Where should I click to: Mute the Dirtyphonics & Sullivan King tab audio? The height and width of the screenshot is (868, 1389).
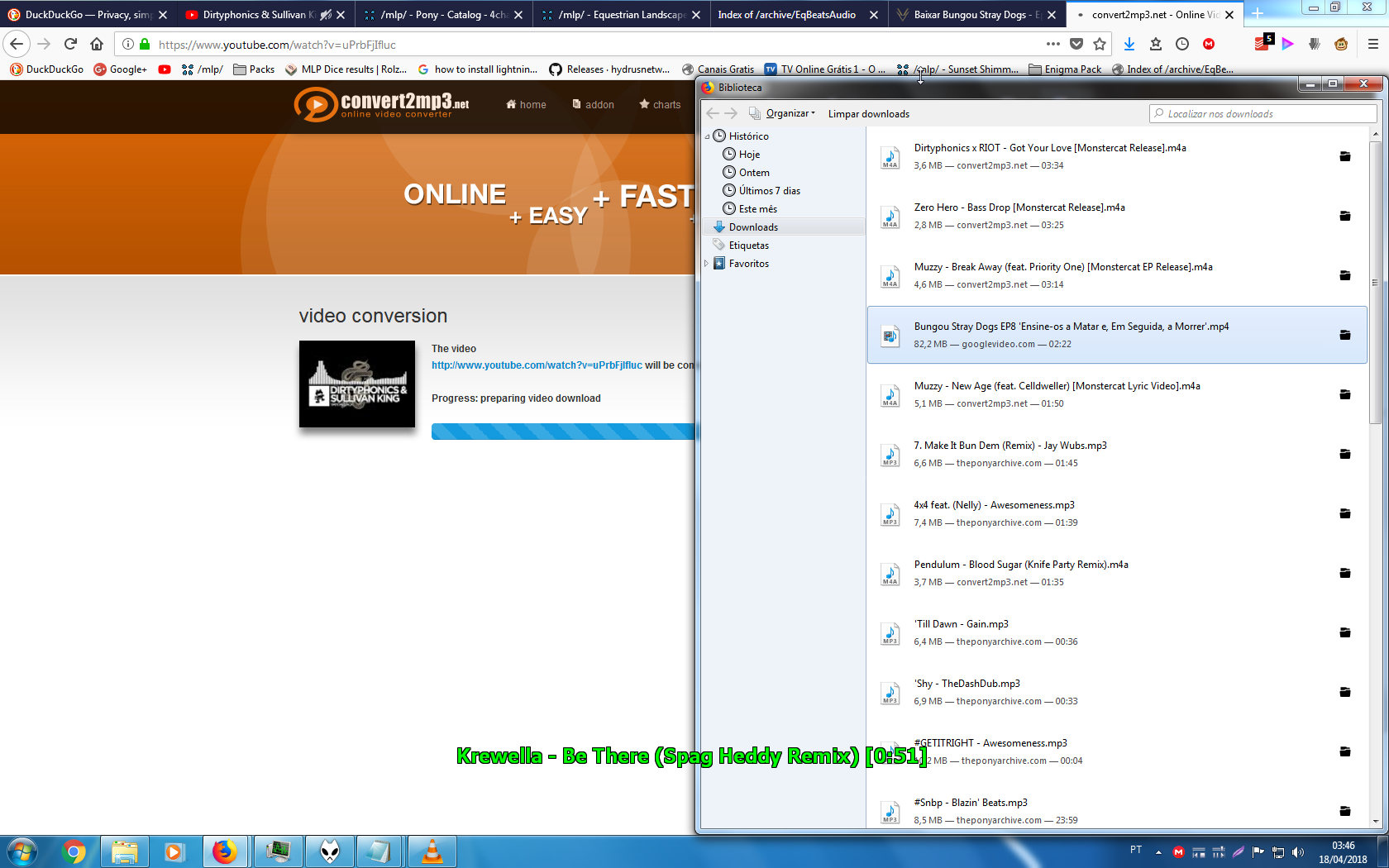[325, 15]
